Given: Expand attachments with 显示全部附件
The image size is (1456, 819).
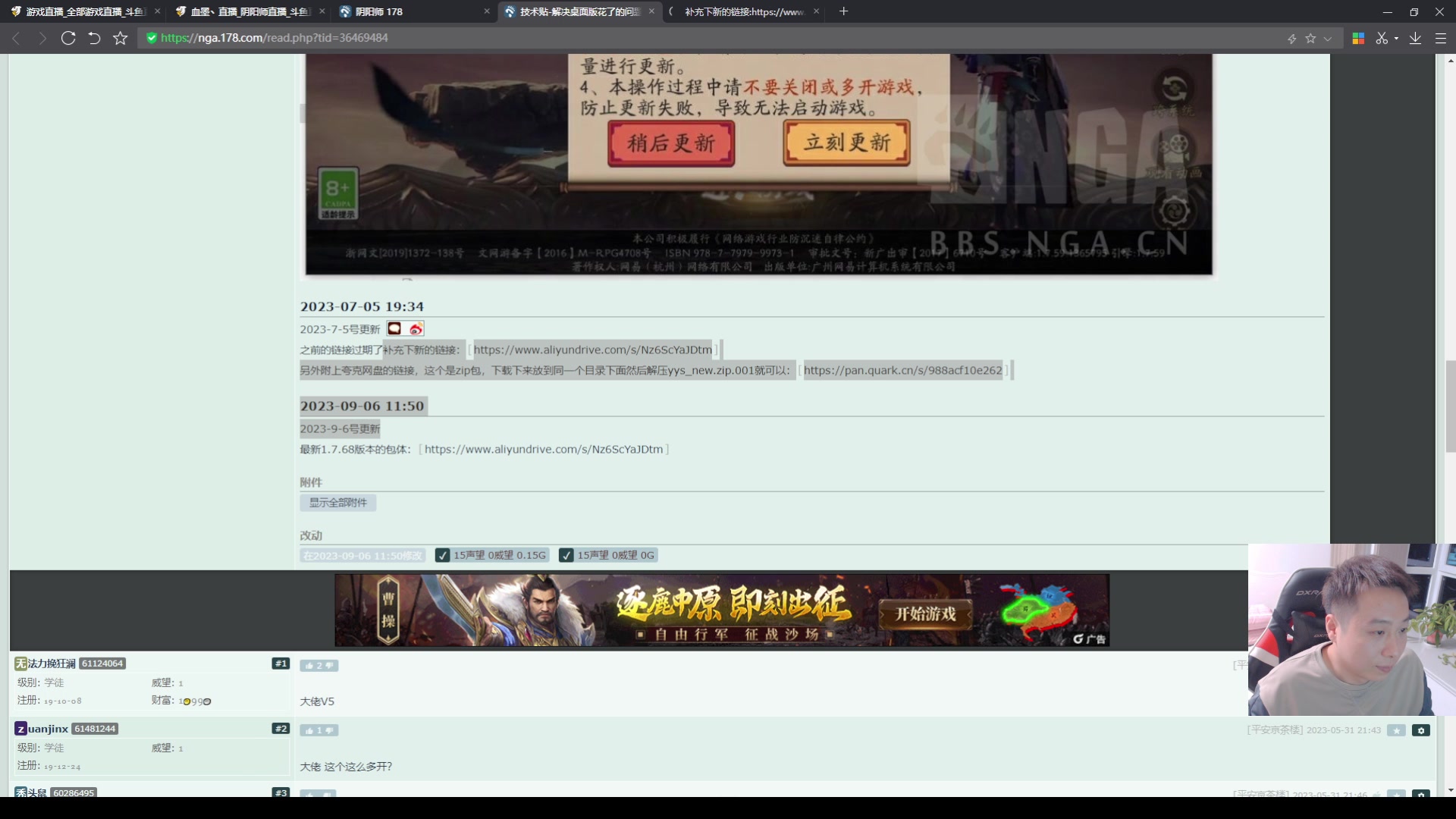Looking at the screenshot, I should pos(338,503).
